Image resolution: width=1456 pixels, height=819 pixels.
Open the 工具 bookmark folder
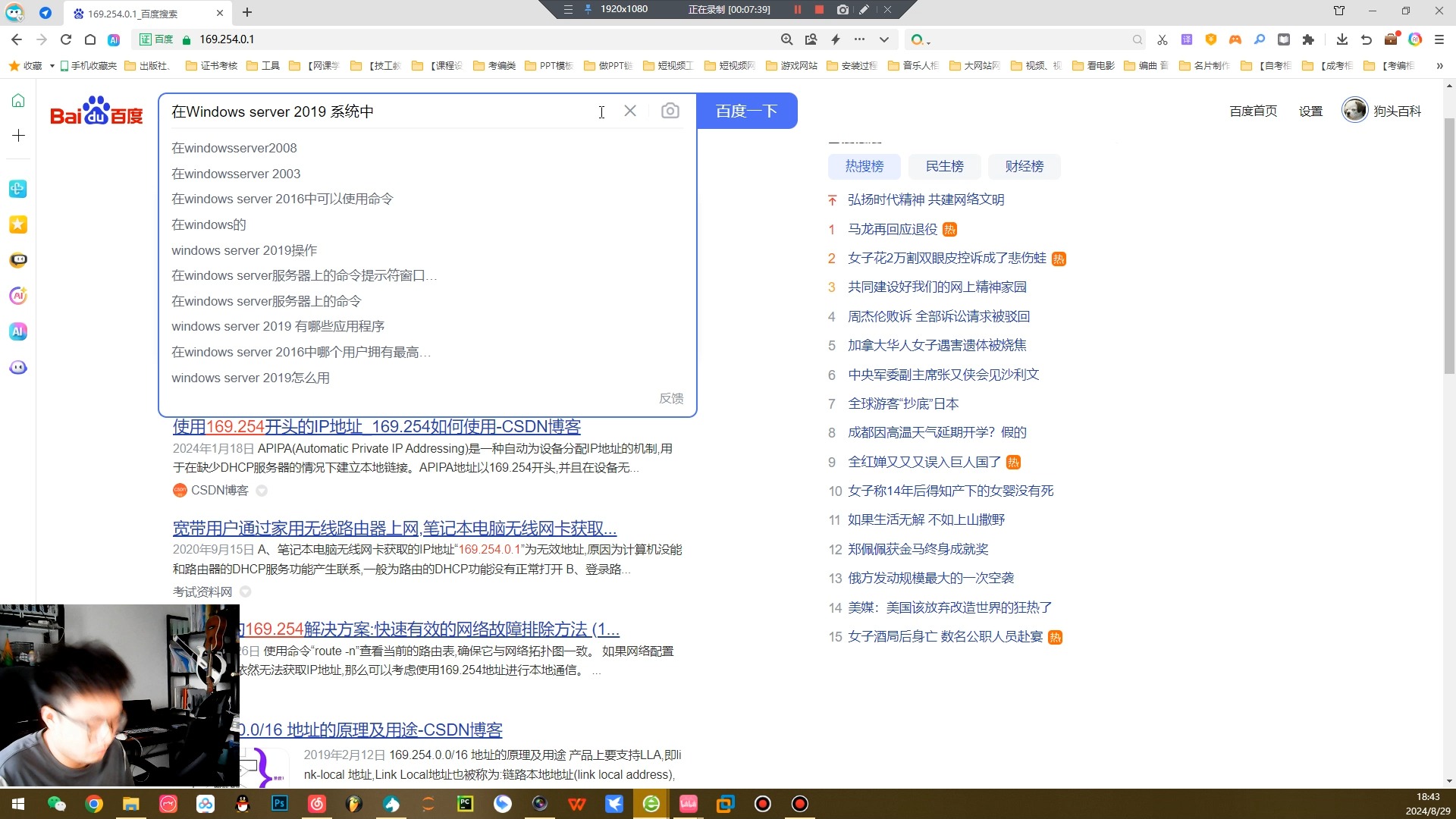point(263,66)
